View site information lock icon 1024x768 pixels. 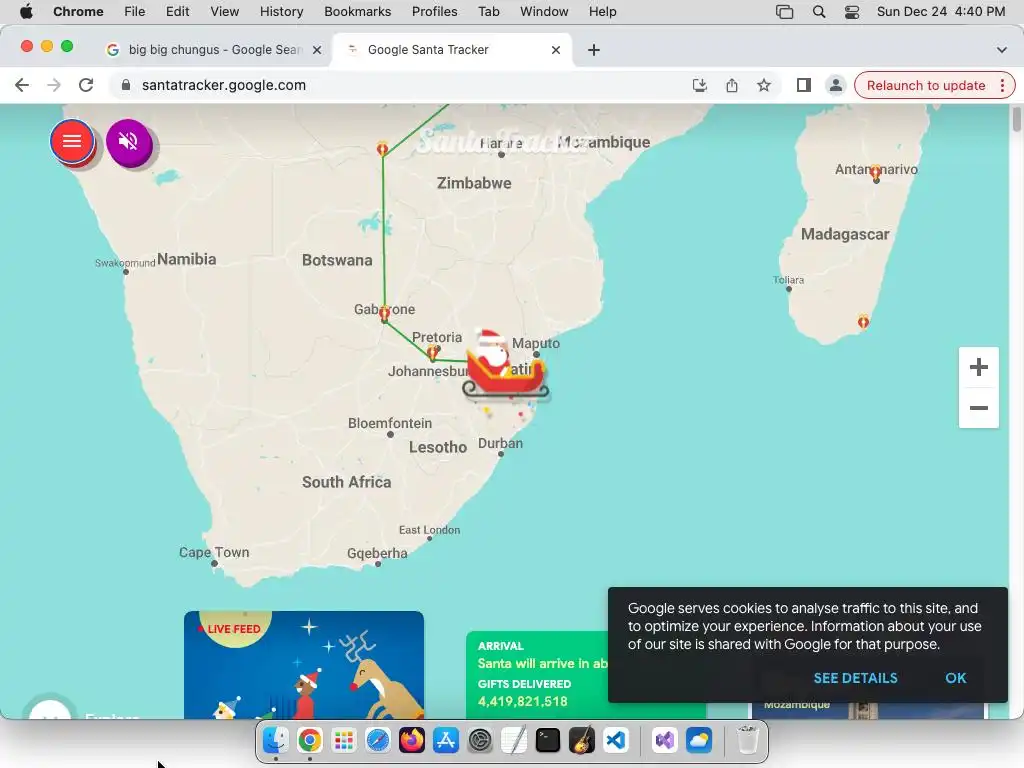pos(126,85)
